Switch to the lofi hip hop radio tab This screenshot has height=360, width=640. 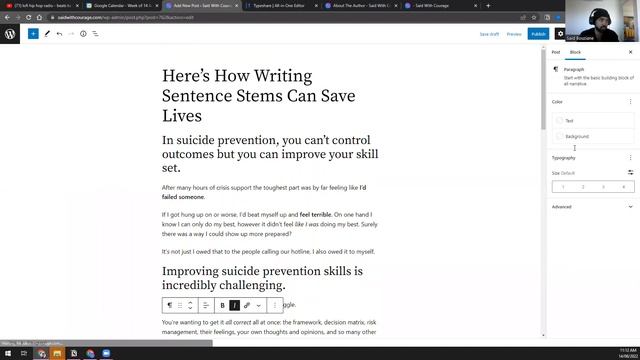(x=41, y=6)
